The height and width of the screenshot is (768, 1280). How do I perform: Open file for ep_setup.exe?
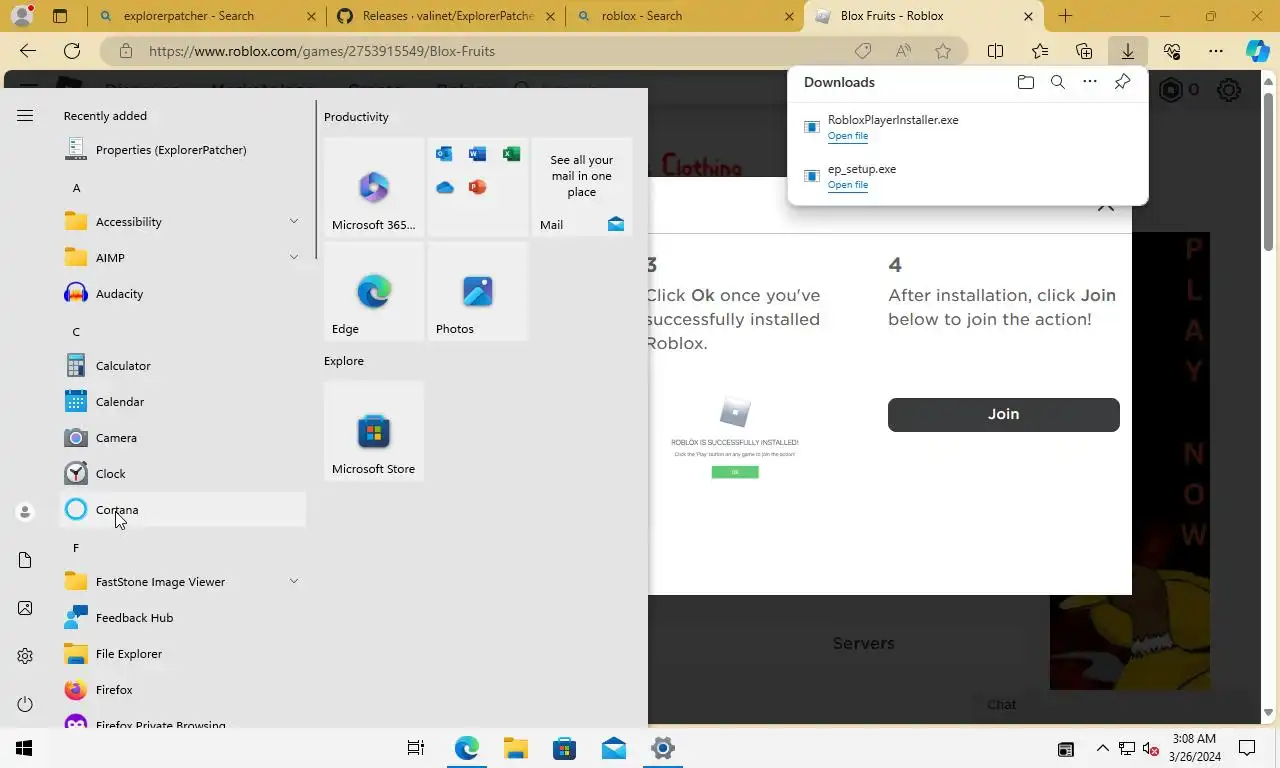coord(848,185)
